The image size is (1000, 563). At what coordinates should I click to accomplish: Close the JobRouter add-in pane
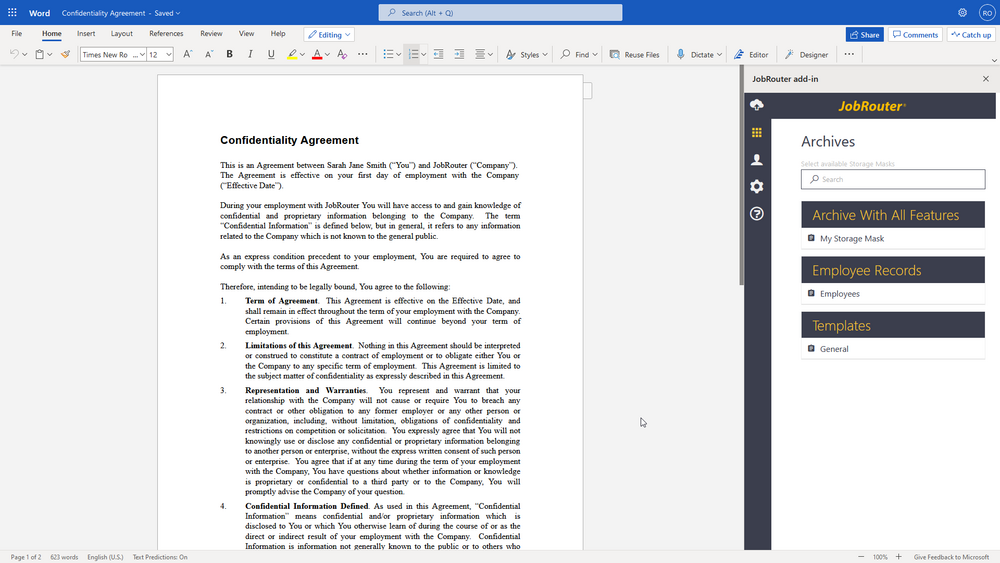(986, 79)
